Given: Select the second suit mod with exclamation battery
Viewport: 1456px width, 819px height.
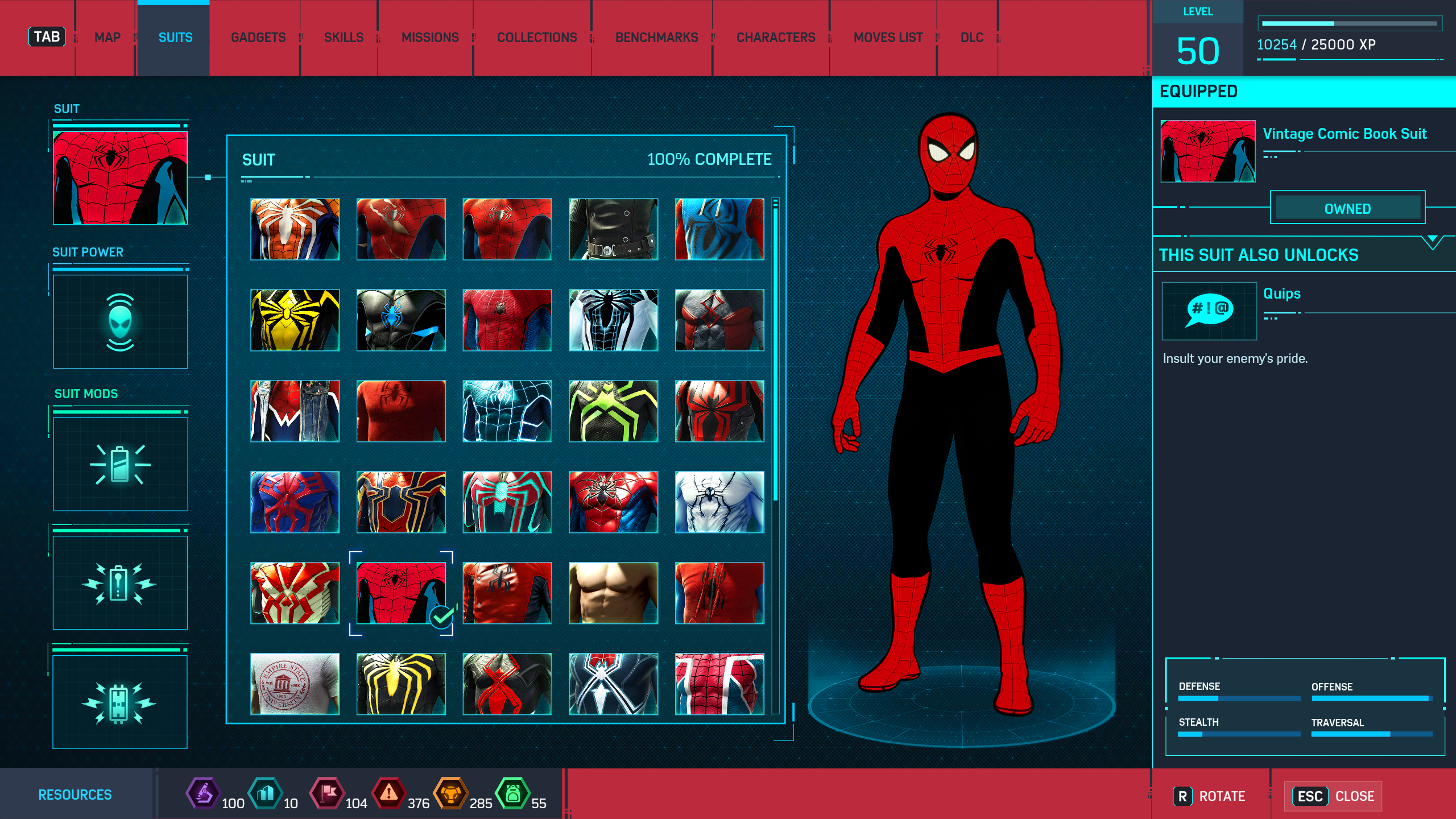Looking at the screenshot, I should click(120, 583).
